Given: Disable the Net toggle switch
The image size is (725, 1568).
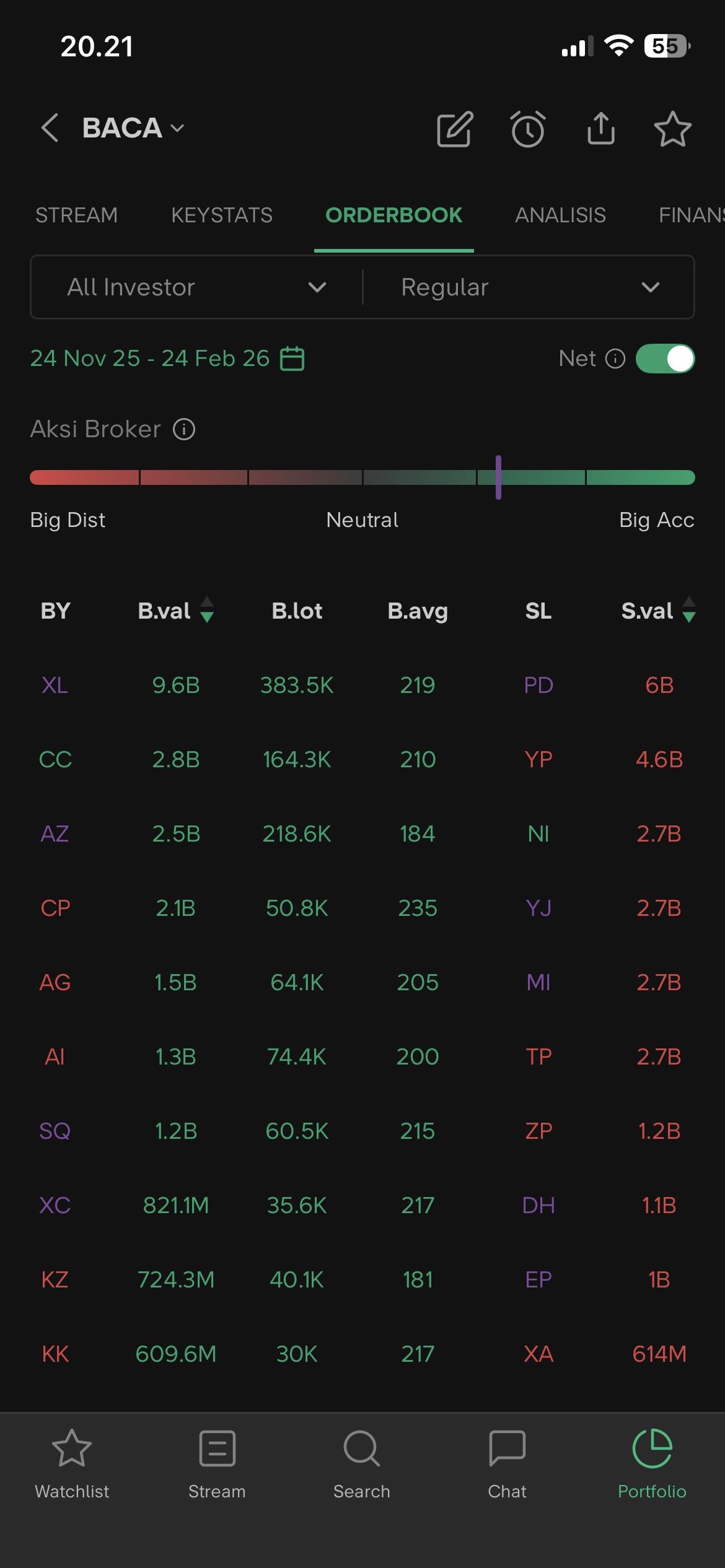Looking at the screenshot, I should [666, 359].
